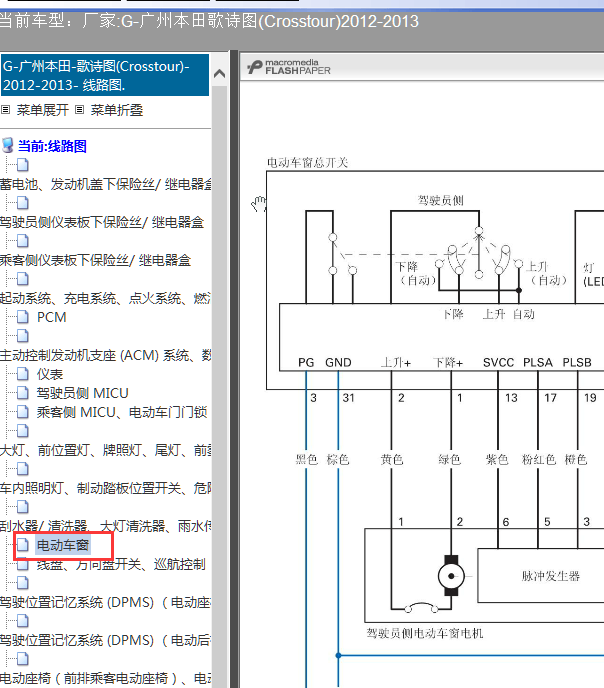
Task: Open the 仪表 document icon
Action: tap(22, 374)
